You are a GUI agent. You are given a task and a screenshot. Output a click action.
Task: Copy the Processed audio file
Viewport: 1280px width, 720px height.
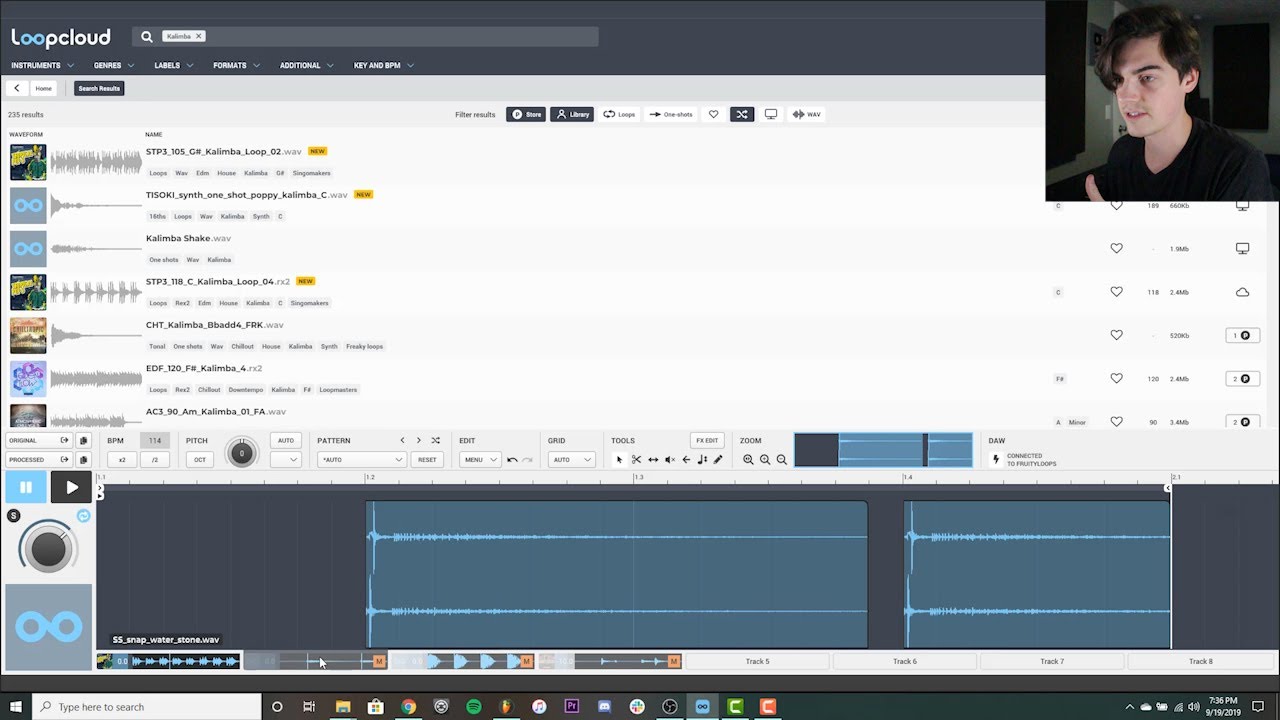tap(83, 460)
